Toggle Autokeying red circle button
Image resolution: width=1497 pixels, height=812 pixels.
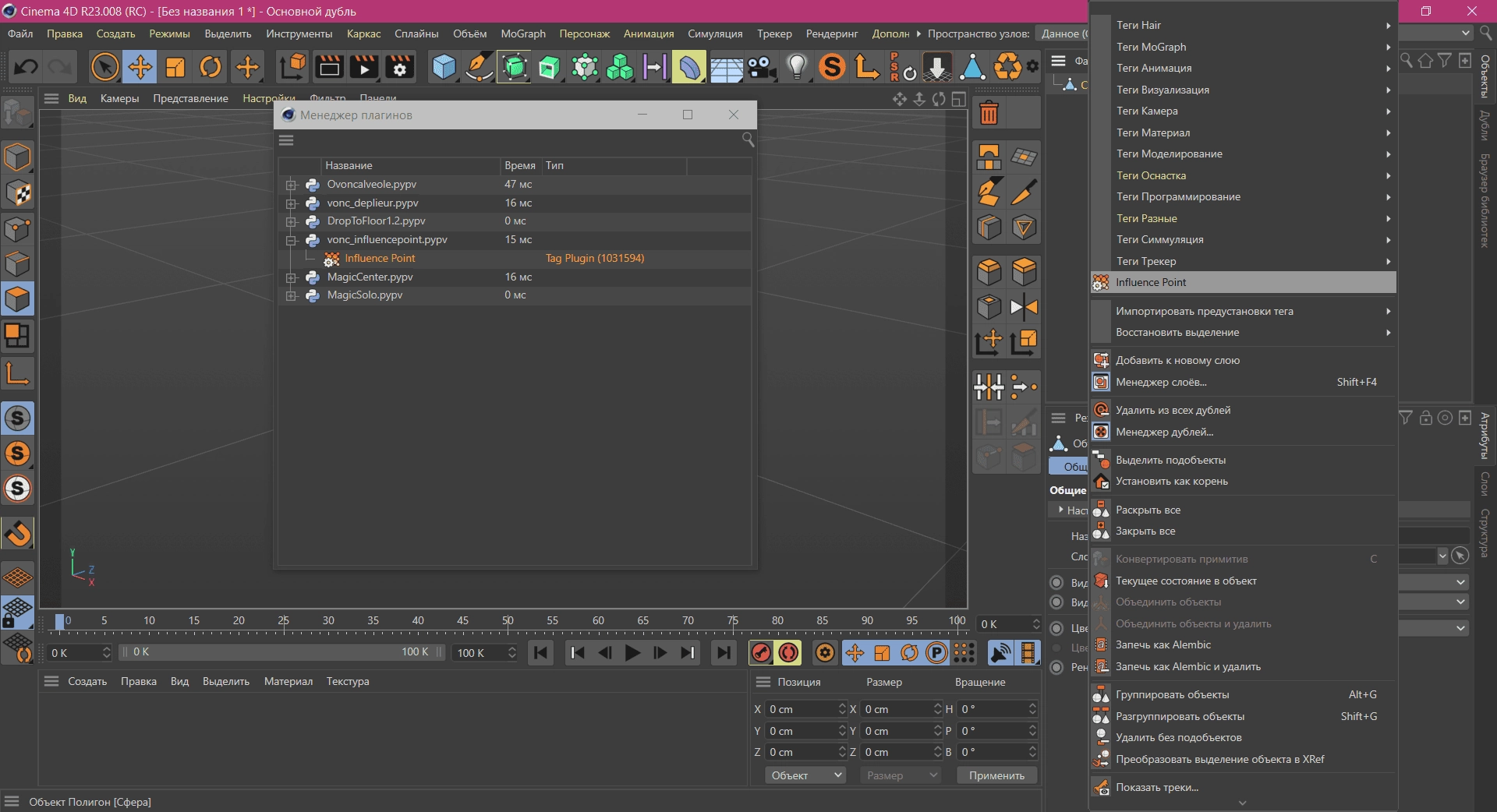pos(788,653)
